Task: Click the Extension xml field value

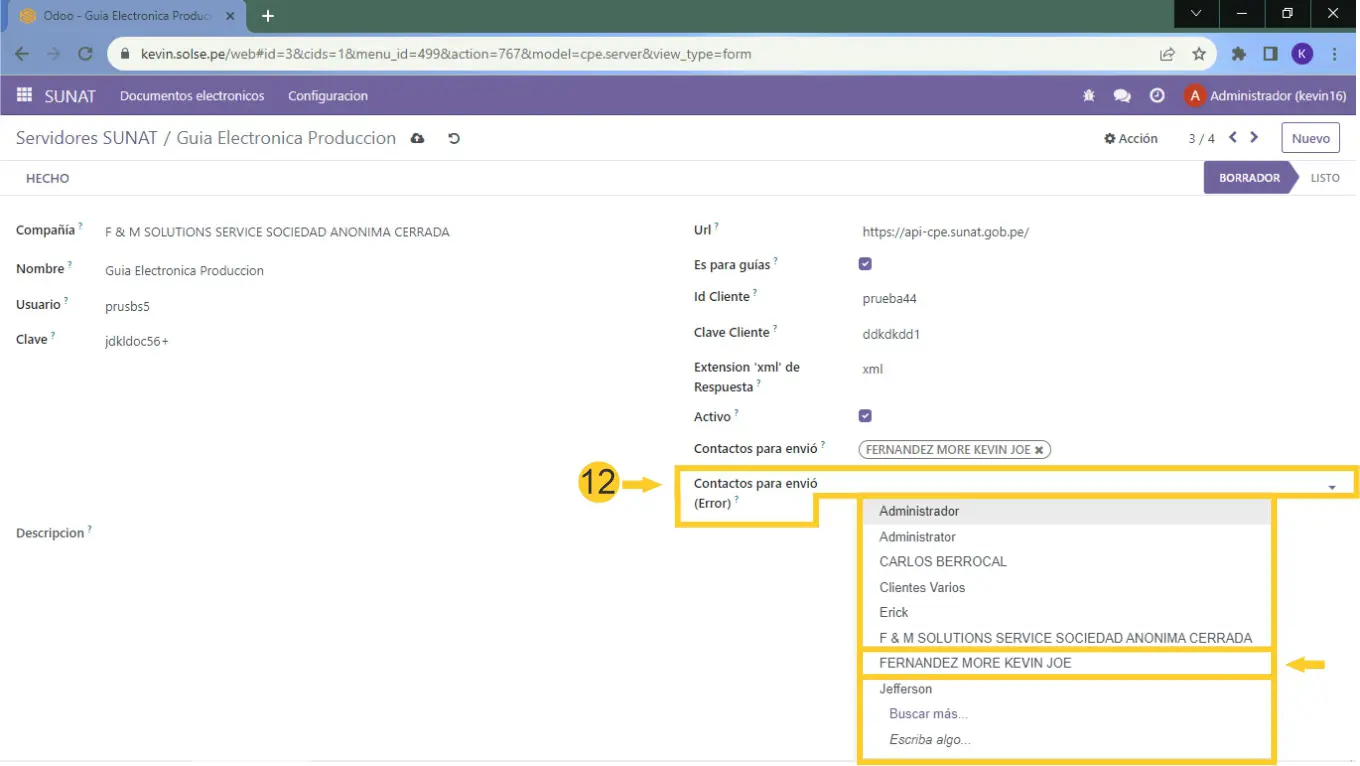Action: pos(872,369)
